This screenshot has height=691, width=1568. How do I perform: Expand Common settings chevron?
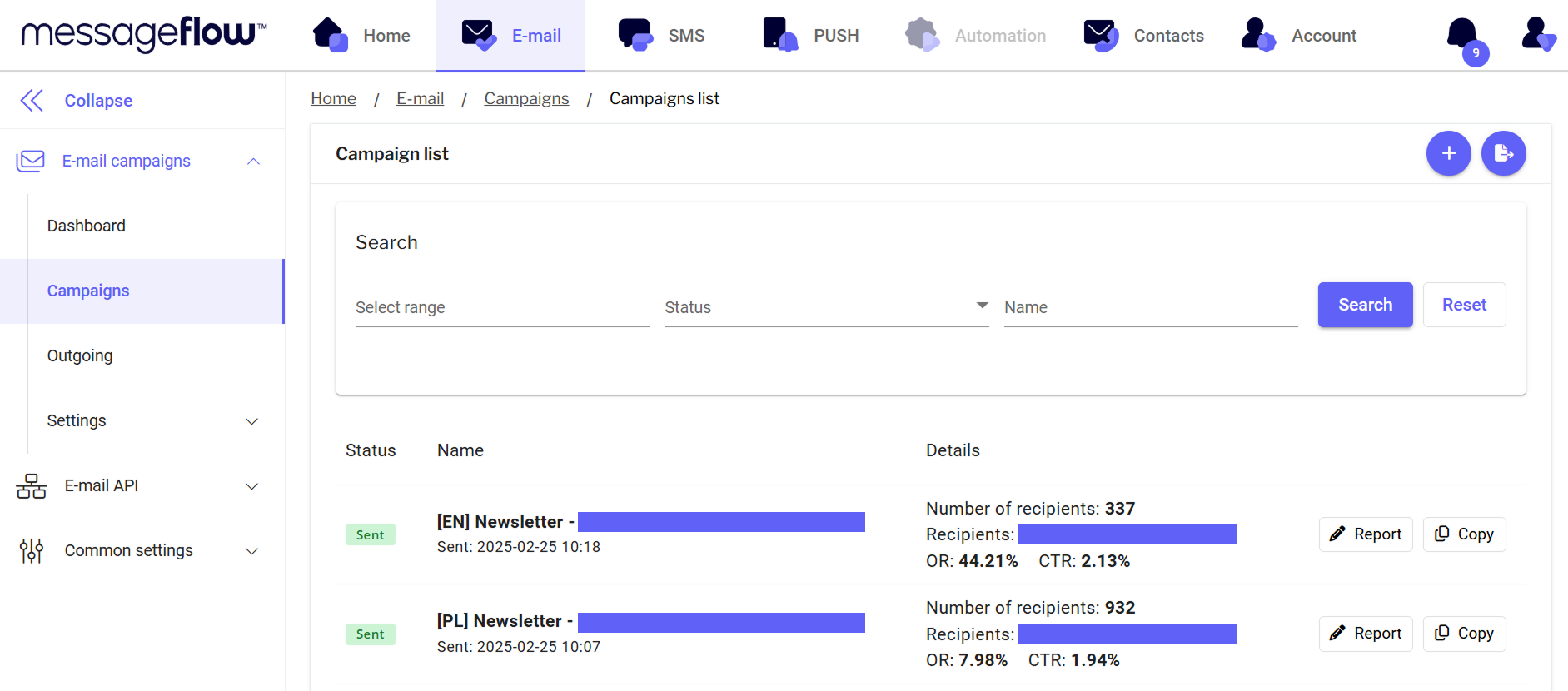click(251, 551)
